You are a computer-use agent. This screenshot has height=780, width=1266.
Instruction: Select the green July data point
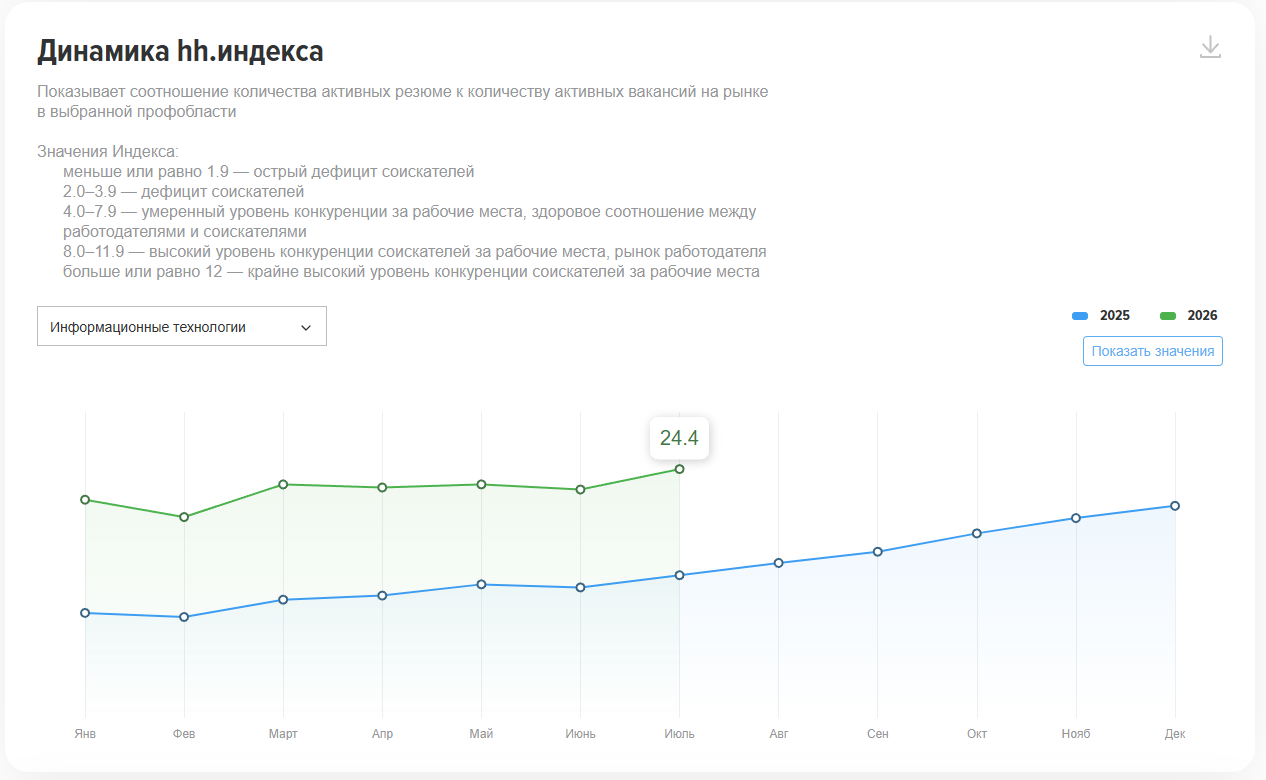[679, 468]
